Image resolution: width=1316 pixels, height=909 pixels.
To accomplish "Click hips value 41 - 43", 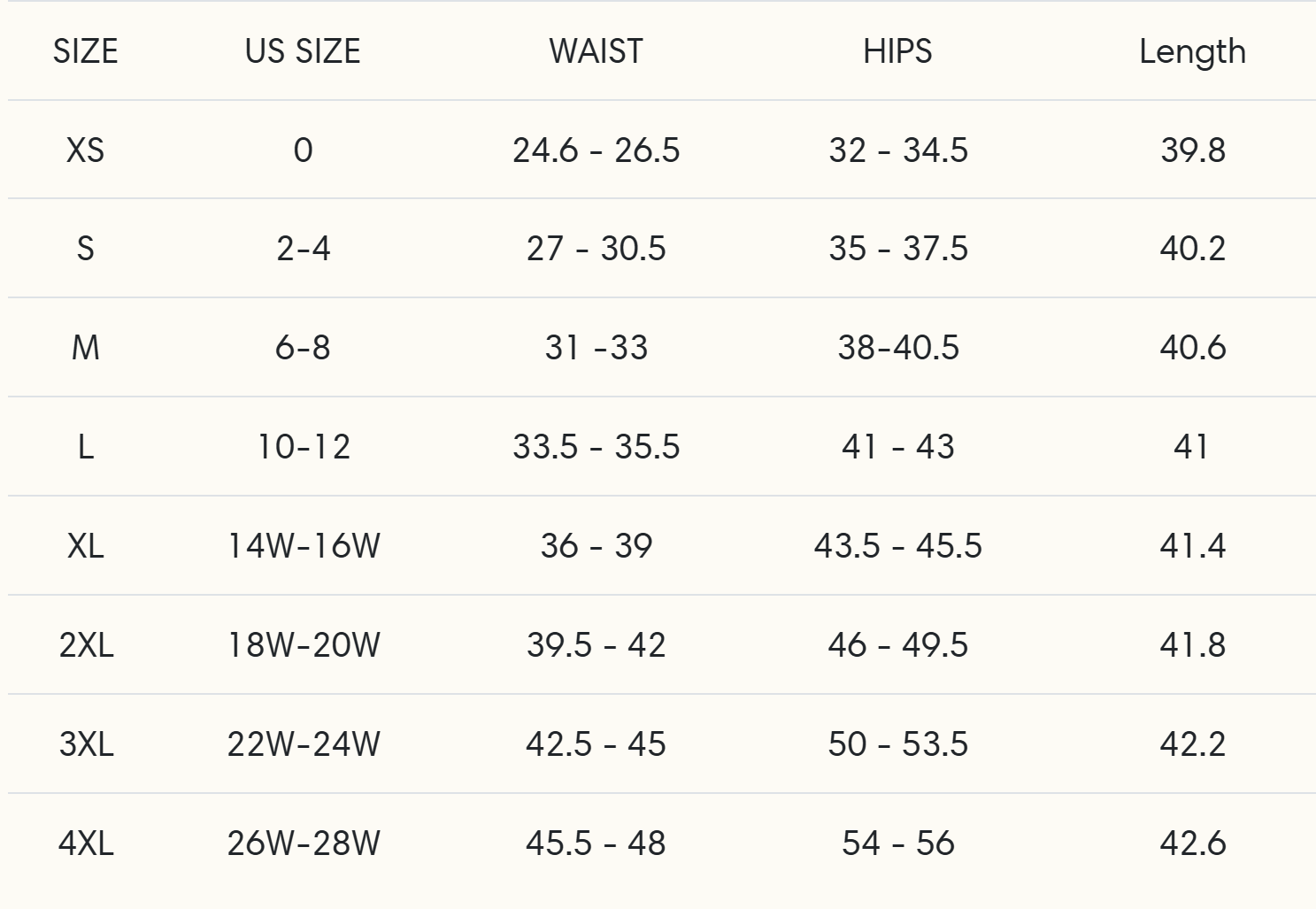I will tap(897, 447).
